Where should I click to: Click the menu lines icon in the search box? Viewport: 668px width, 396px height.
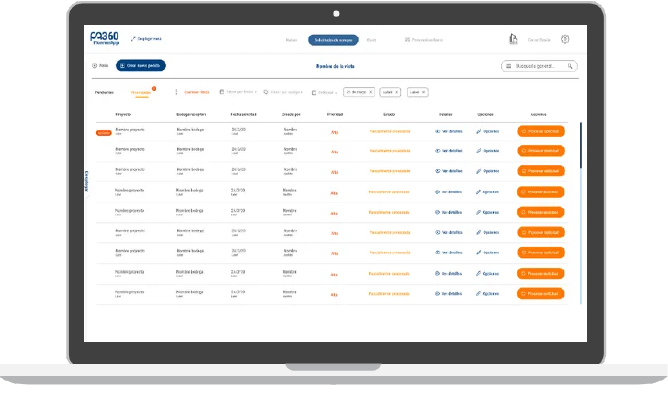[508, 66]
